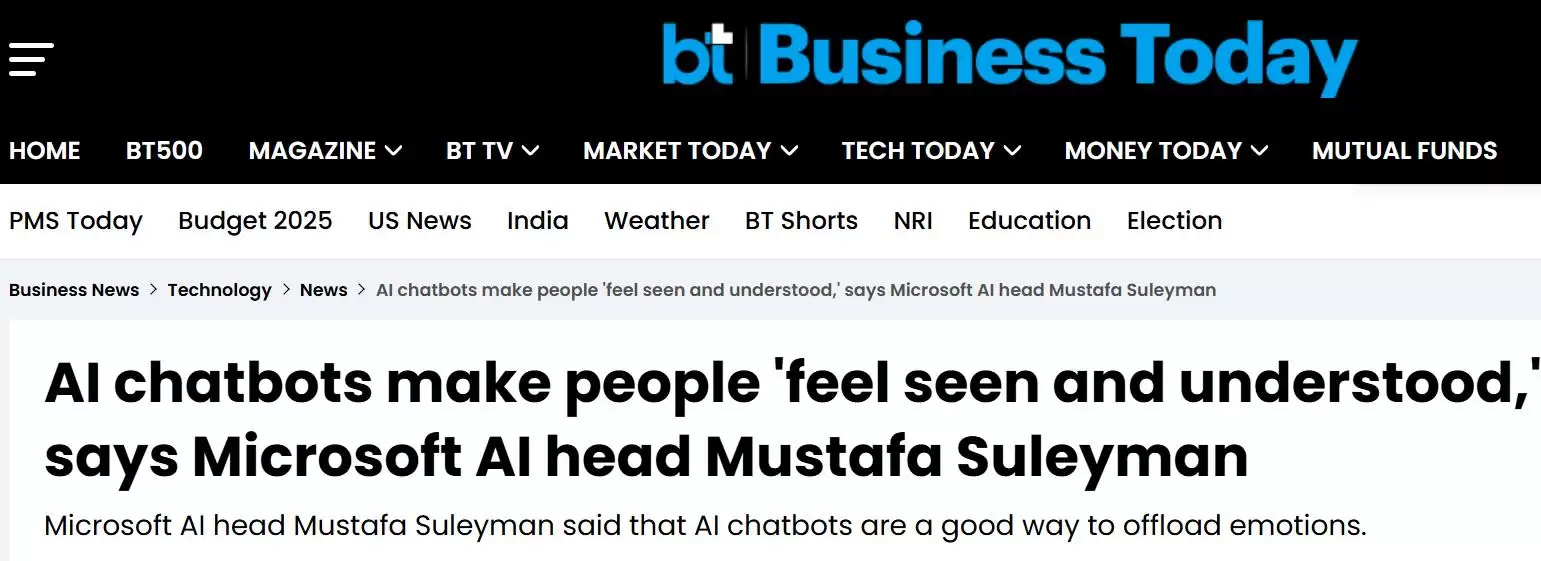Expand the TECH TODAY dropdown

coord(930,151)
